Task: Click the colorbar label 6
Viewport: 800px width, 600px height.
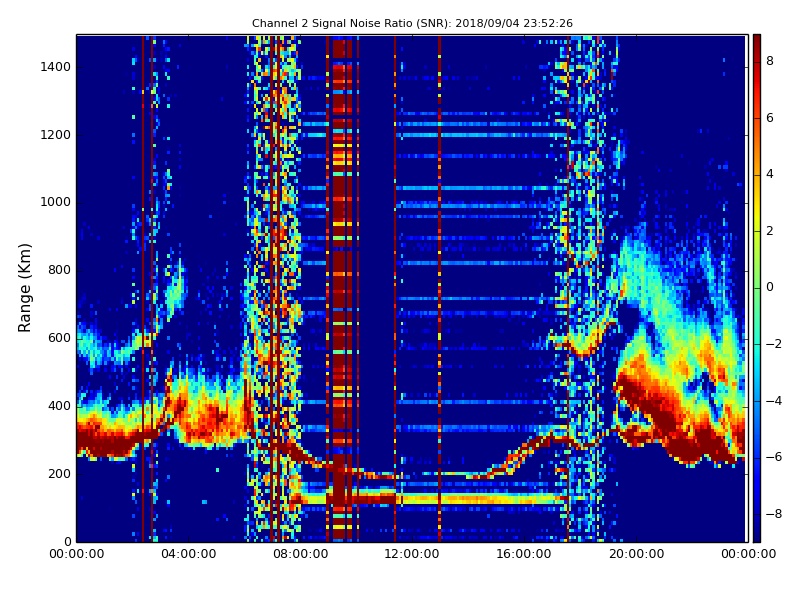Action: click(x=770, y=118)
